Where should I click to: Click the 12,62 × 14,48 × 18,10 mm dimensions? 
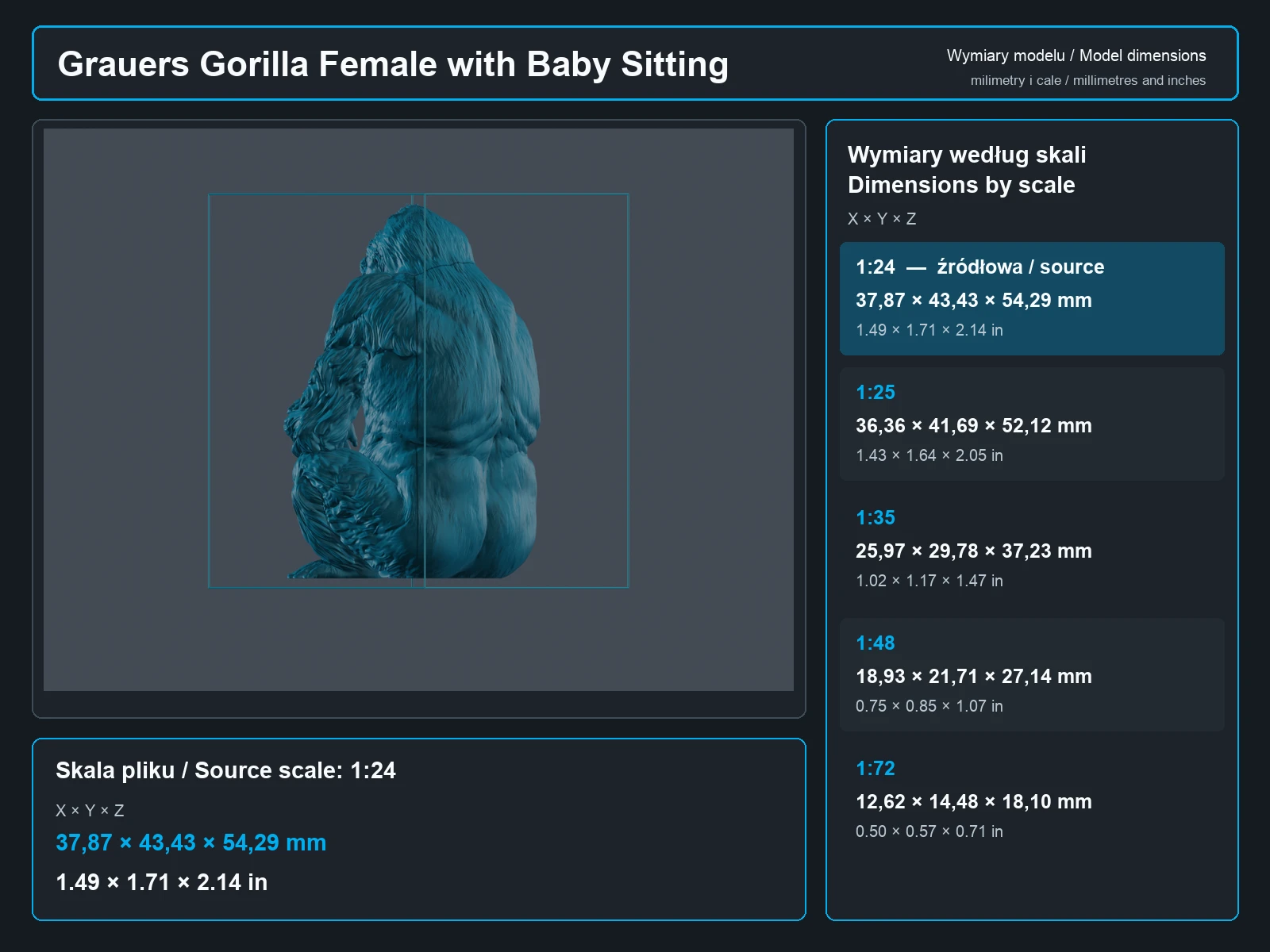(x=974, y=802)
